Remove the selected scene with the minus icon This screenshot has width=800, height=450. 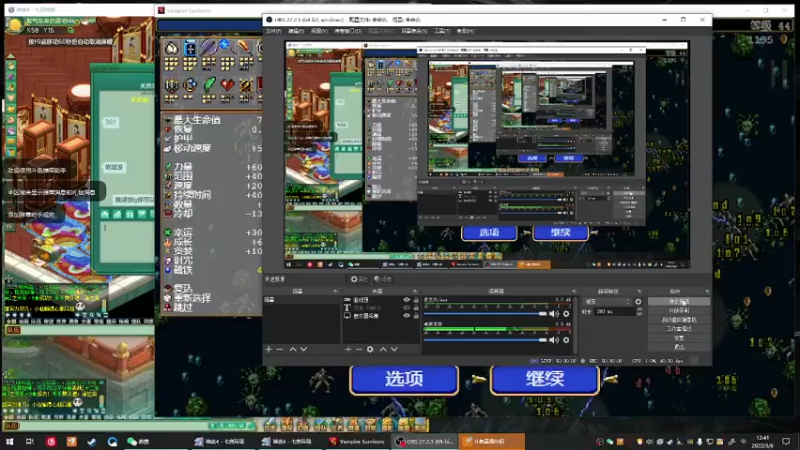280,349
